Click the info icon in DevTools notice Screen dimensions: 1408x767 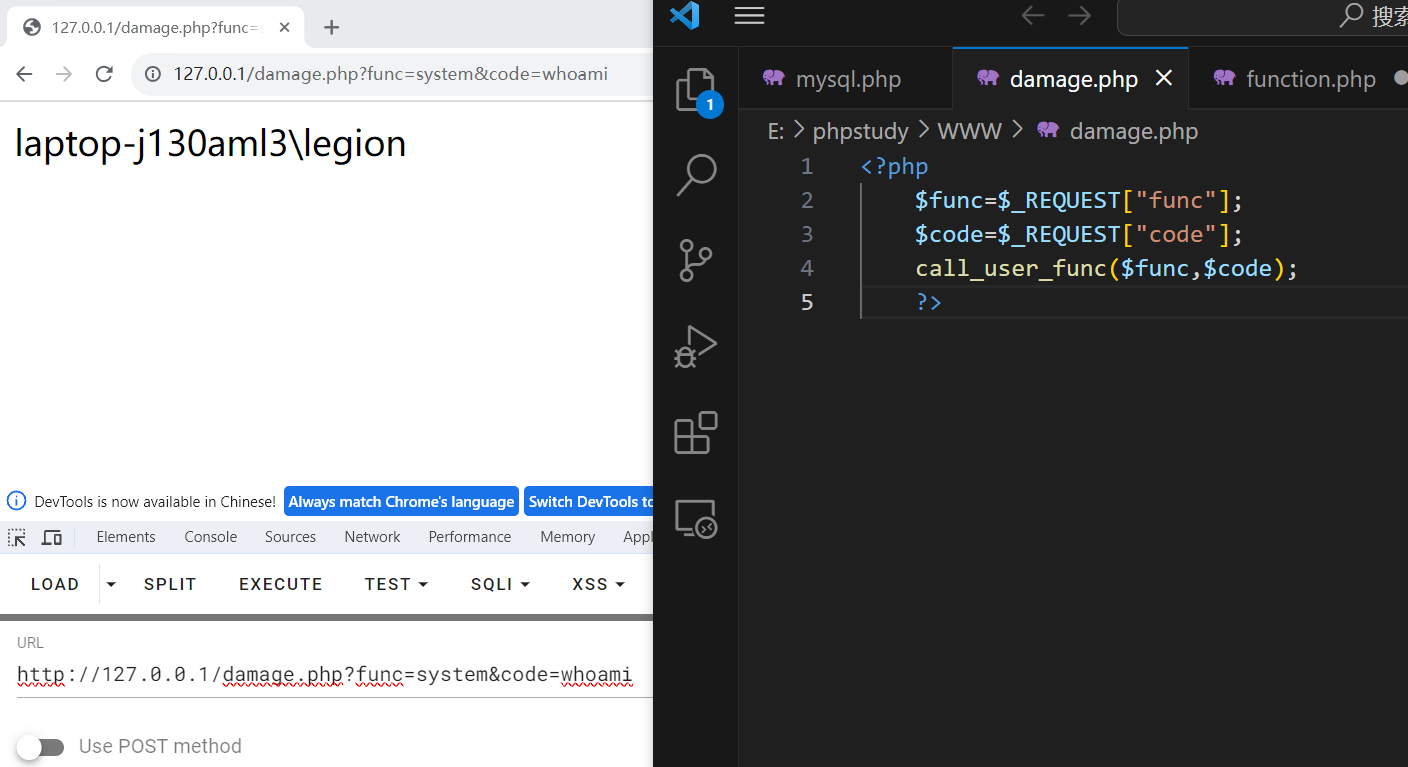16,501
